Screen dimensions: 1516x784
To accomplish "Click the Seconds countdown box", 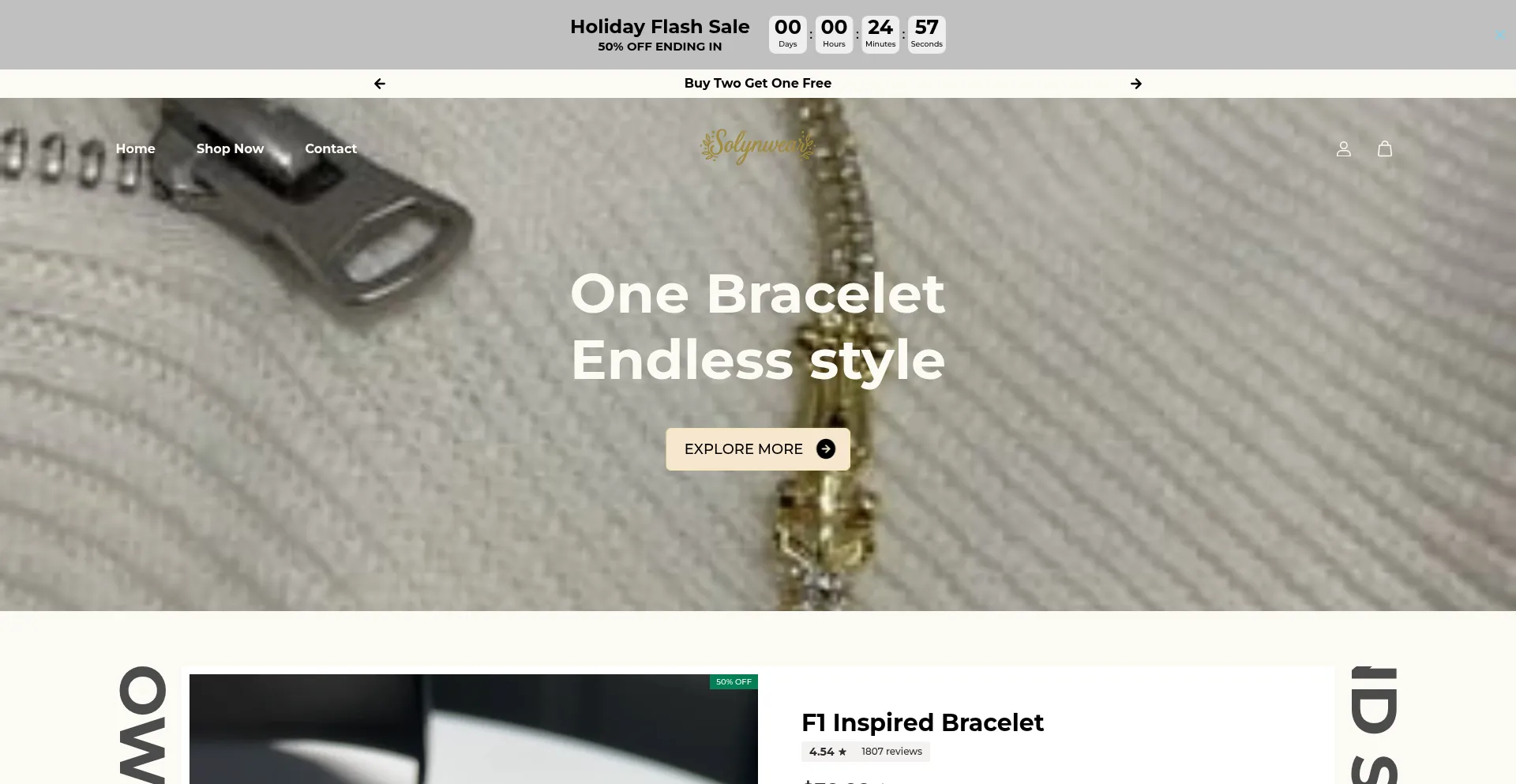I will point(927,35).
